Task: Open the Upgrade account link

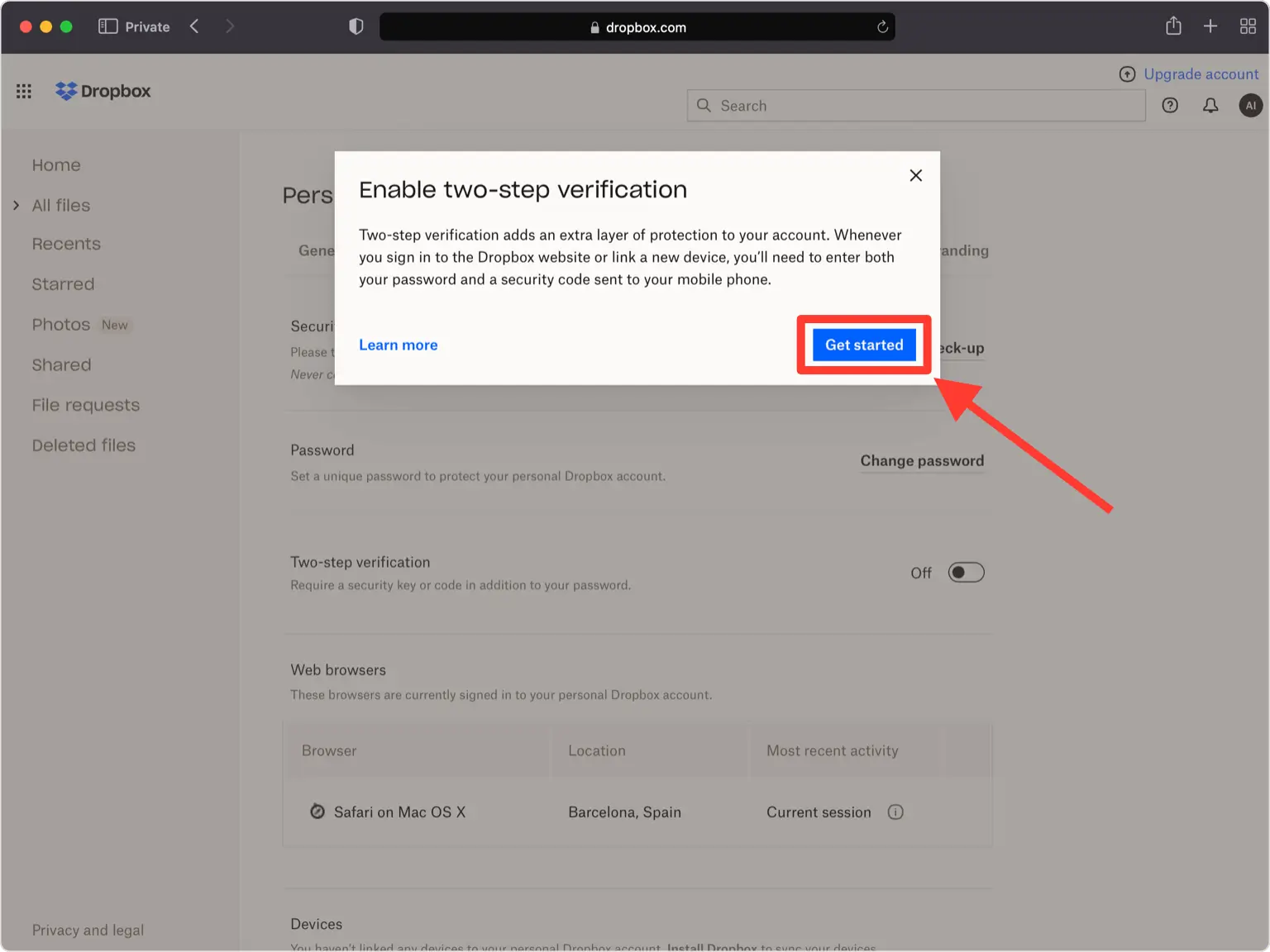Action: point(1201,74)
